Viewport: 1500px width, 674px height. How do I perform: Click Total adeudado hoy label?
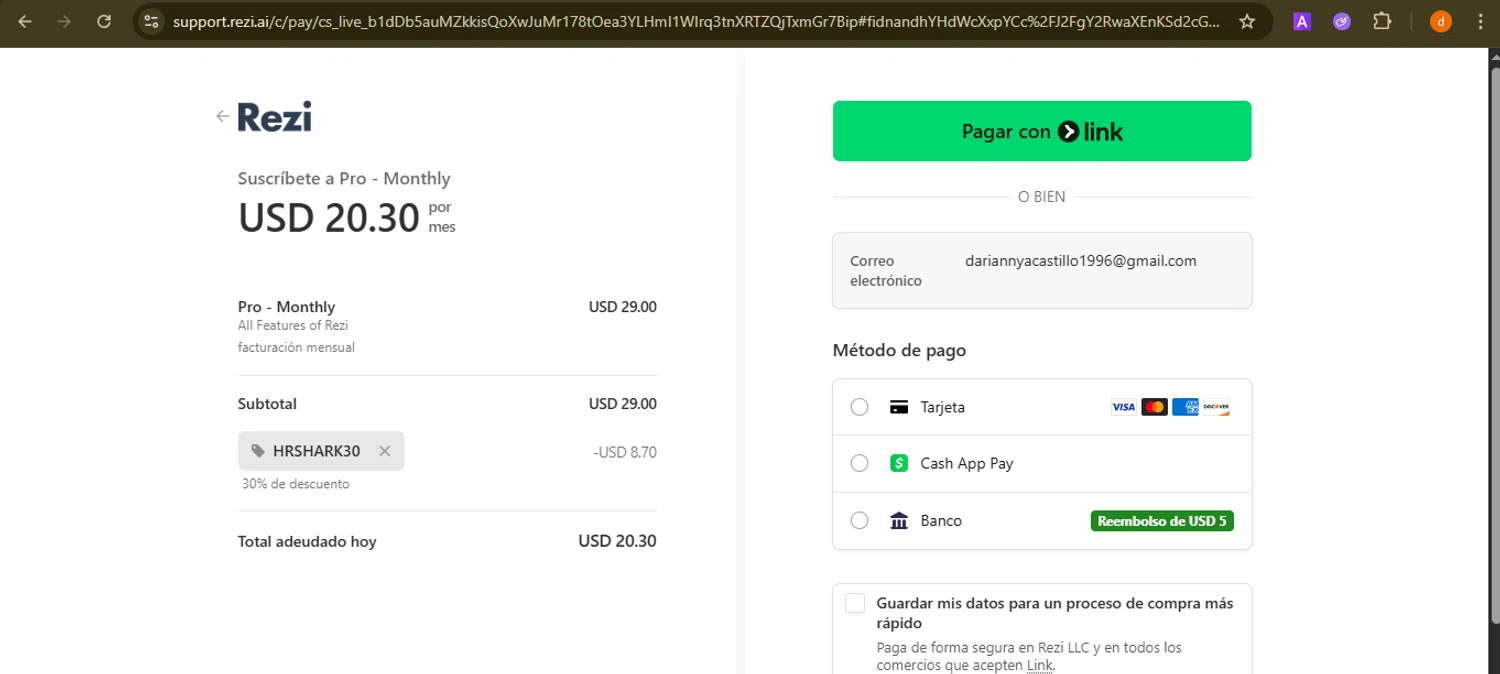[307, 541]
